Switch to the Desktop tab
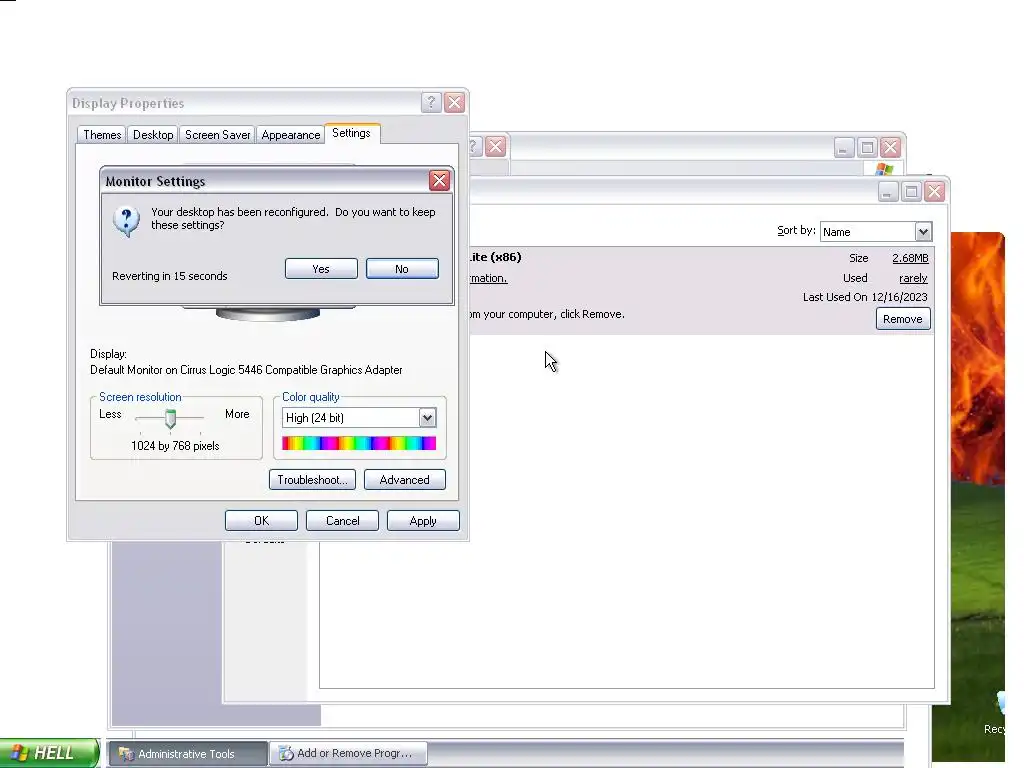 coord(153,135)
